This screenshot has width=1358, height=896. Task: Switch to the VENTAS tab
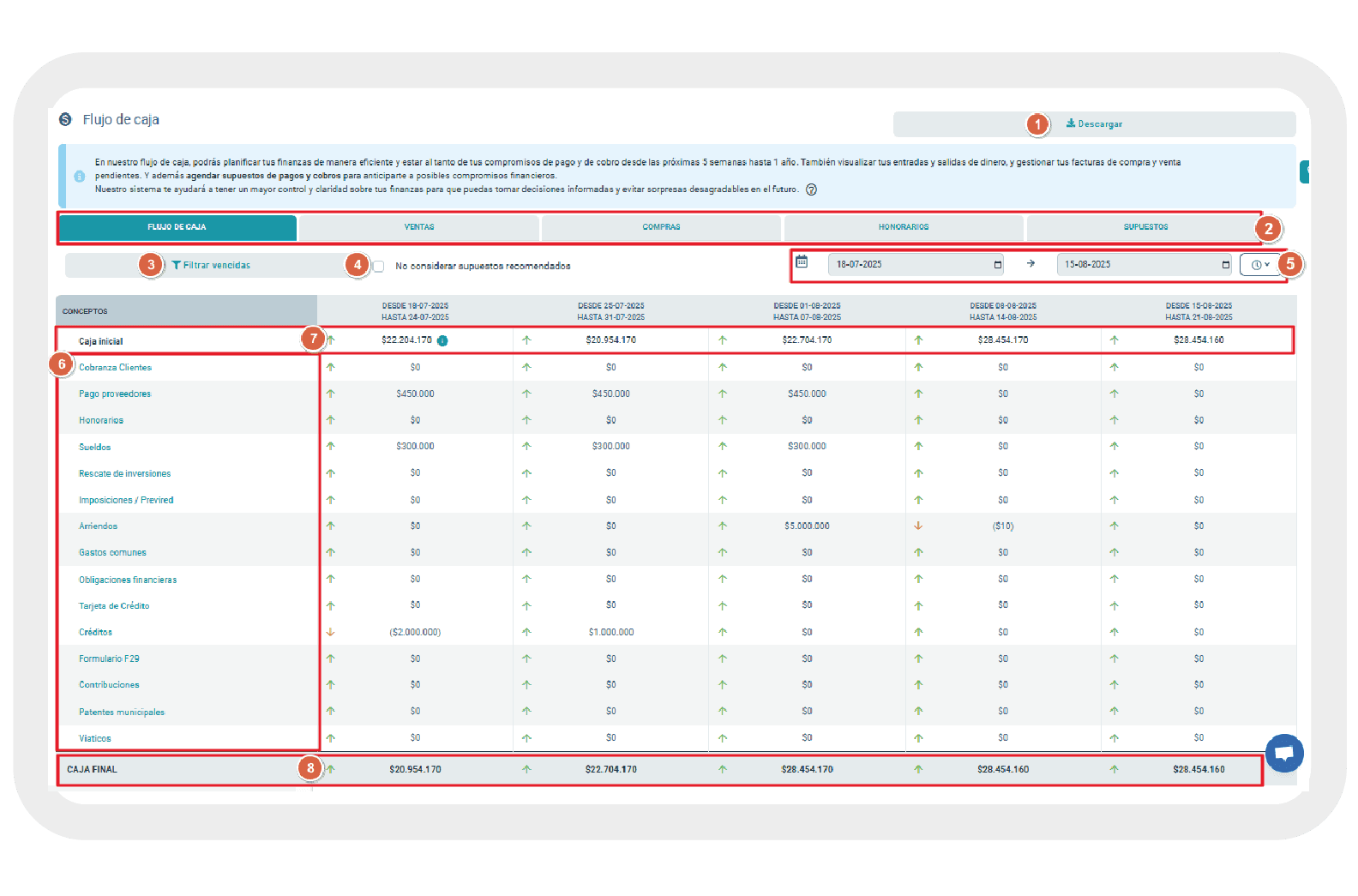[419, 227]
